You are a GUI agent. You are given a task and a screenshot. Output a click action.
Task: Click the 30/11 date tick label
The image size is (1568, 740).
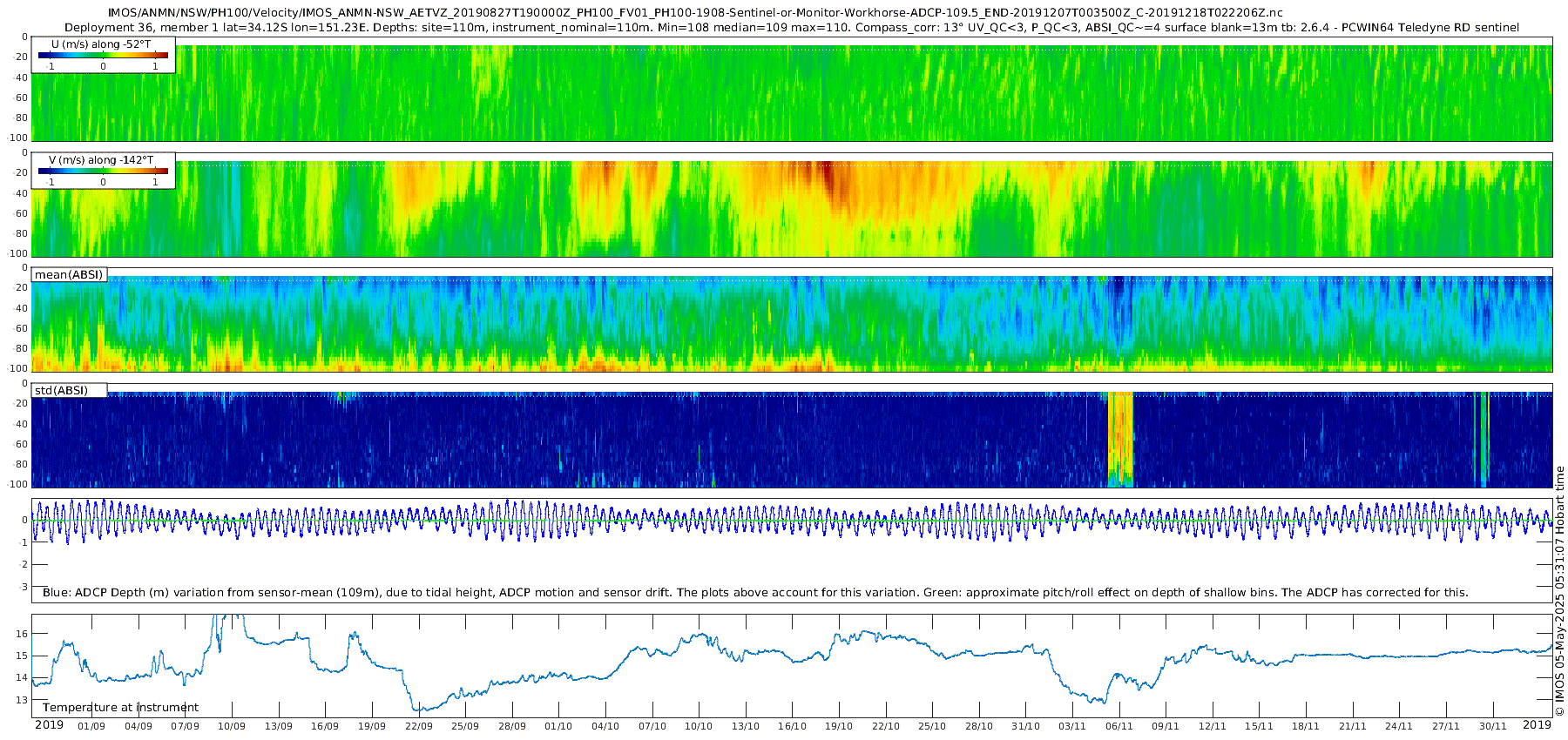coord(1492,726)
